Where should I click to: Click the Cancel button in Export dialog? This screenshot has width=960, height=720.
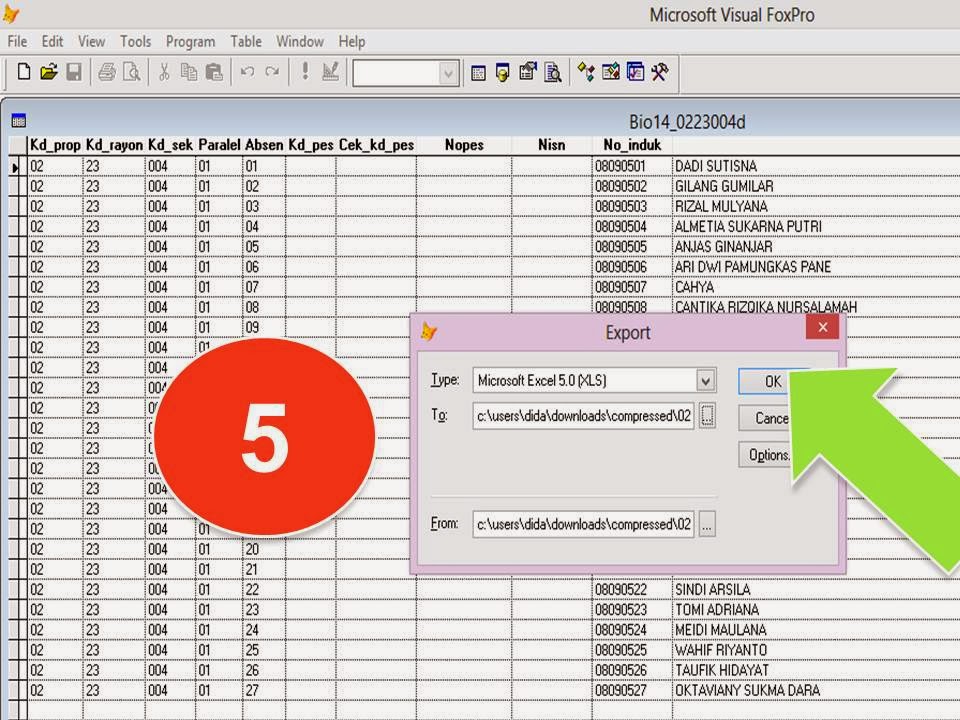pyautogui.click(x=771, y=418)
